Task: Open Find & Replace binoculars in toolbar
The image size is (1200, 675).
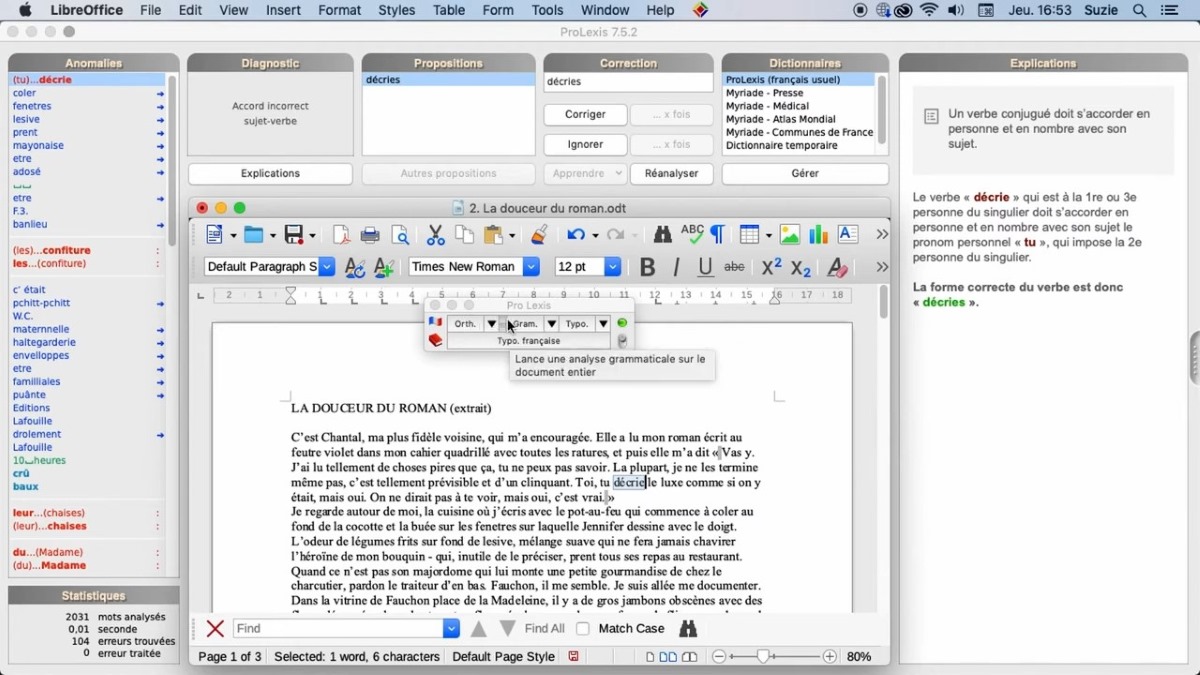Action: tap(662, 235)
